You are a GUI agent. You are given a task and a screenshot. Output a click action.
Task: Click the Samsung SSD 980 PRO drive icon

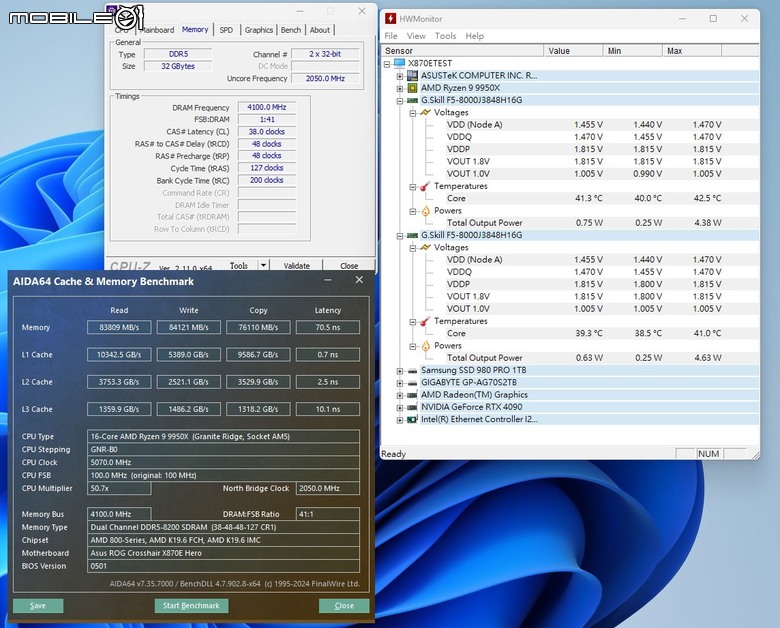pos(412,370)
